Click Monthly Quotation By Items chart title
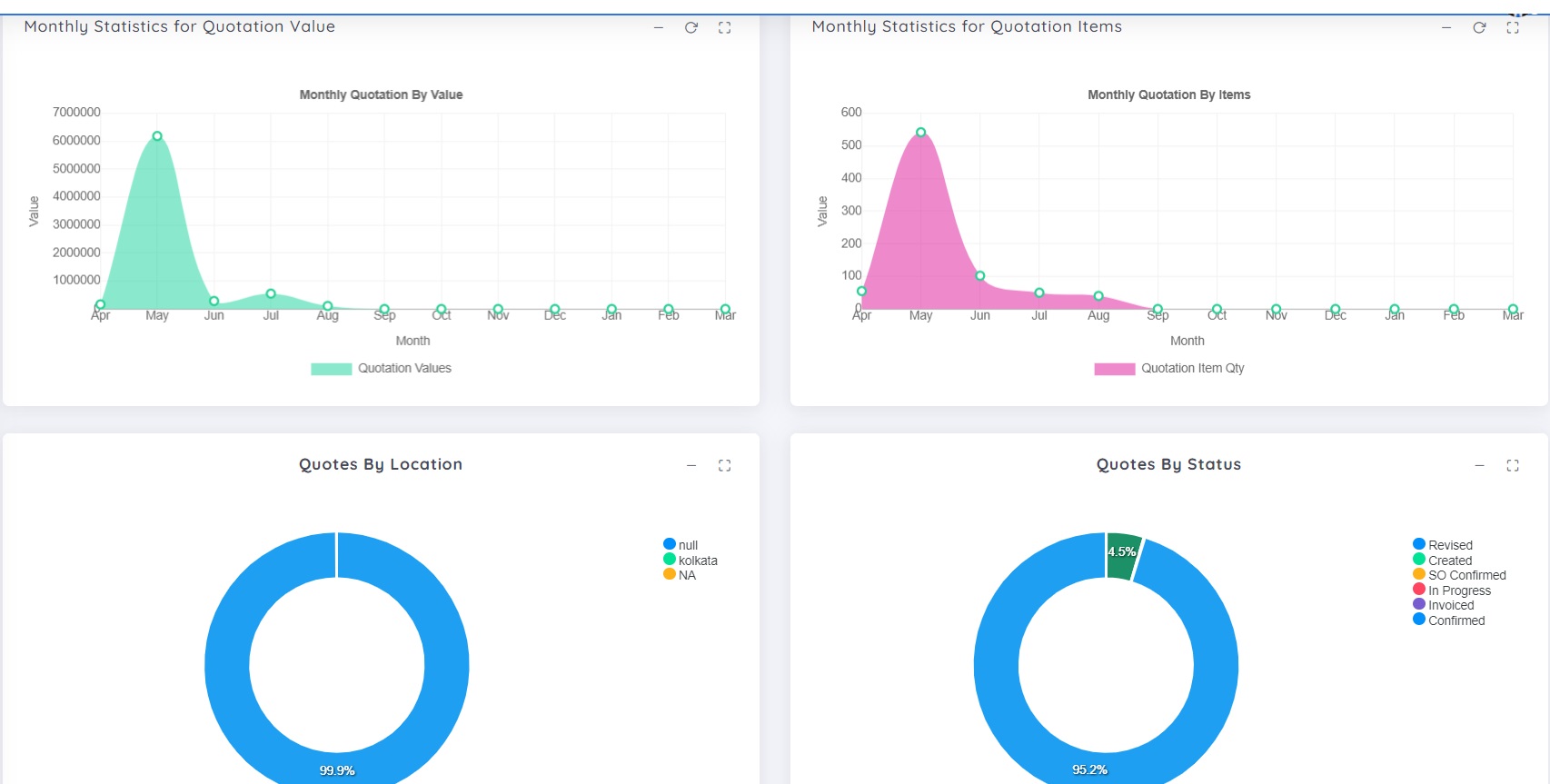The width and height of the screenshot is (1550, 784). pos(1169,94)
